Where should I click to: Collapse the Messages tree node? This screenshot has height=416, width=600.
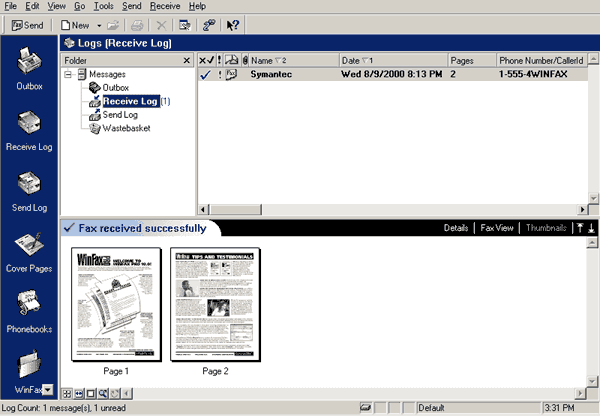pyautogui.click(x=68, y=74)
